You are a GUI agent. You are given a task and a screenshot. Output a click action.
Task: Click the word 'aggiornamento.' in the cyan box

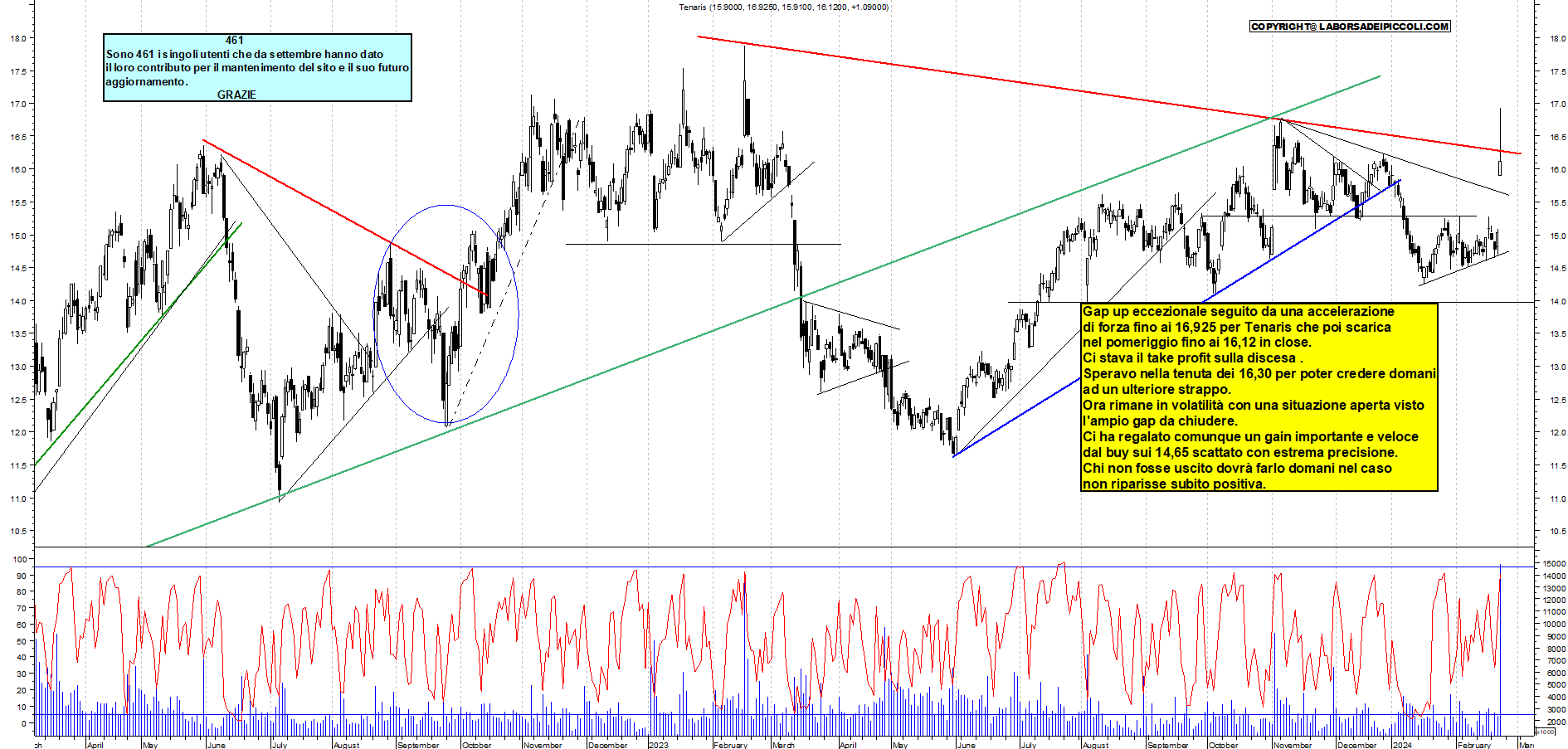coord(147,81)
